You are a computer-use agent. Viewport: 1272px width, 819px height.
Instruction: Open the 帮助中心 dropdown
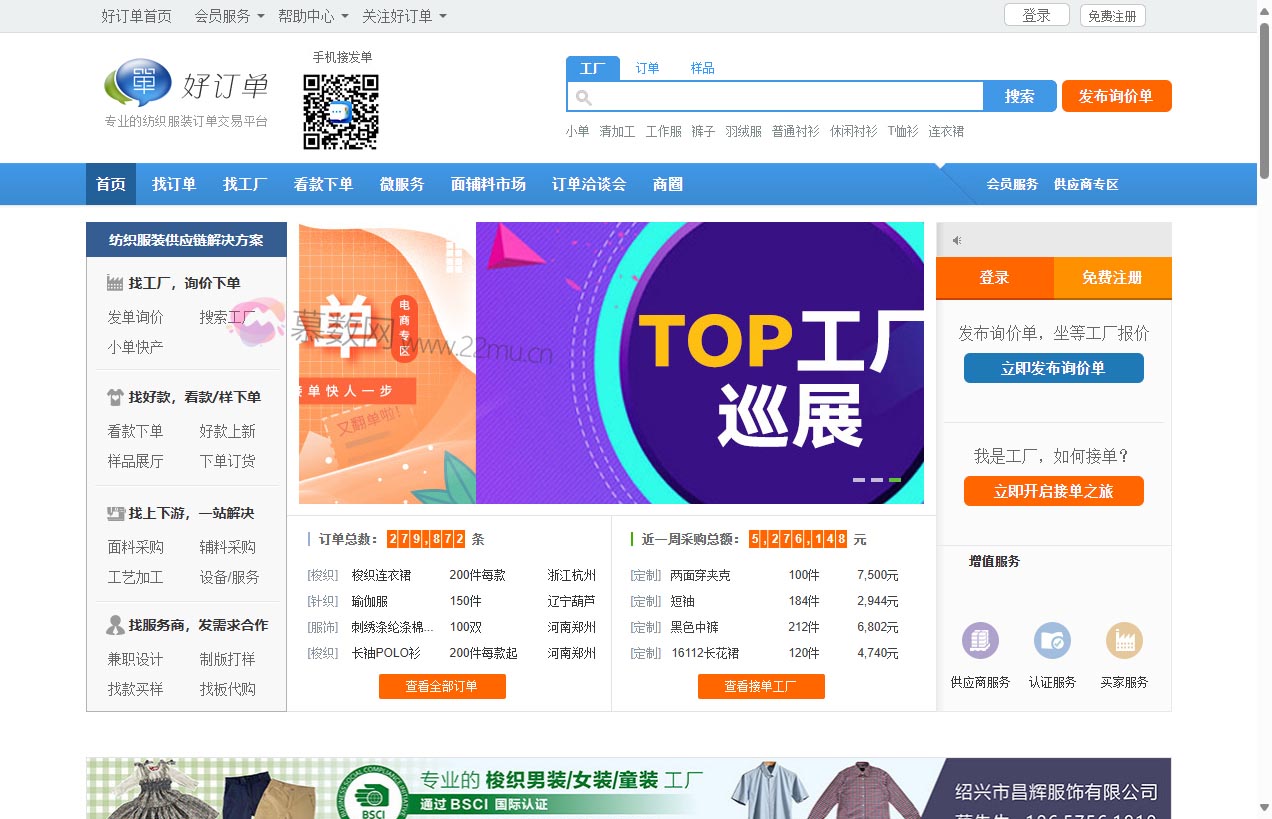click(309, 16)
